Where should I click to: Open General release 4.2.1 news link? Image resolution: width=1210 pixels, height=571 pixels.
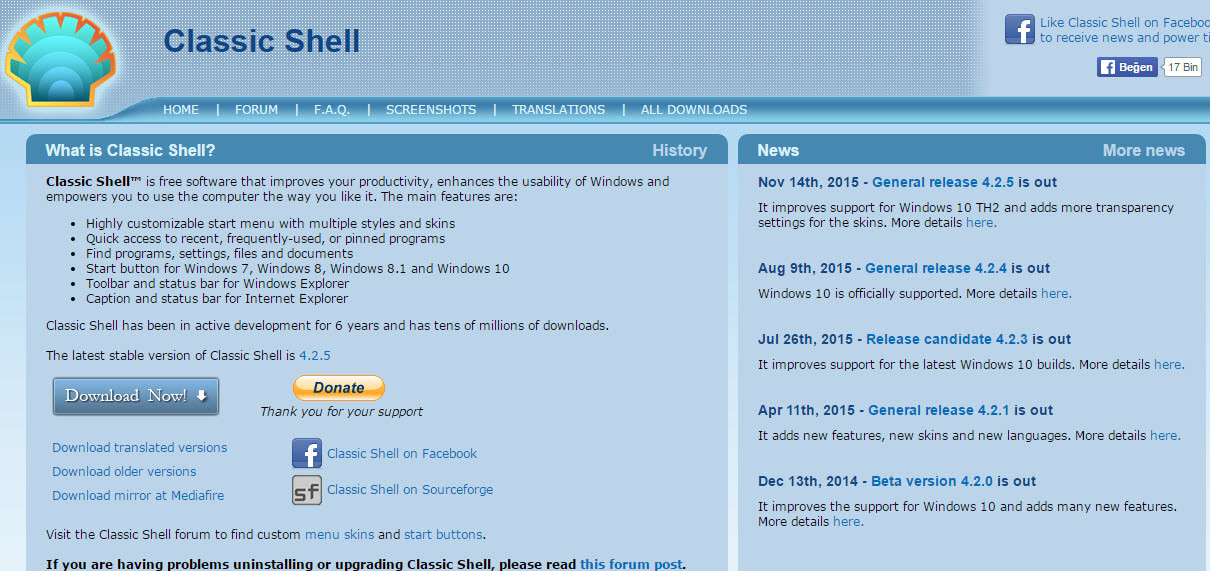click(x=939, y=411)
